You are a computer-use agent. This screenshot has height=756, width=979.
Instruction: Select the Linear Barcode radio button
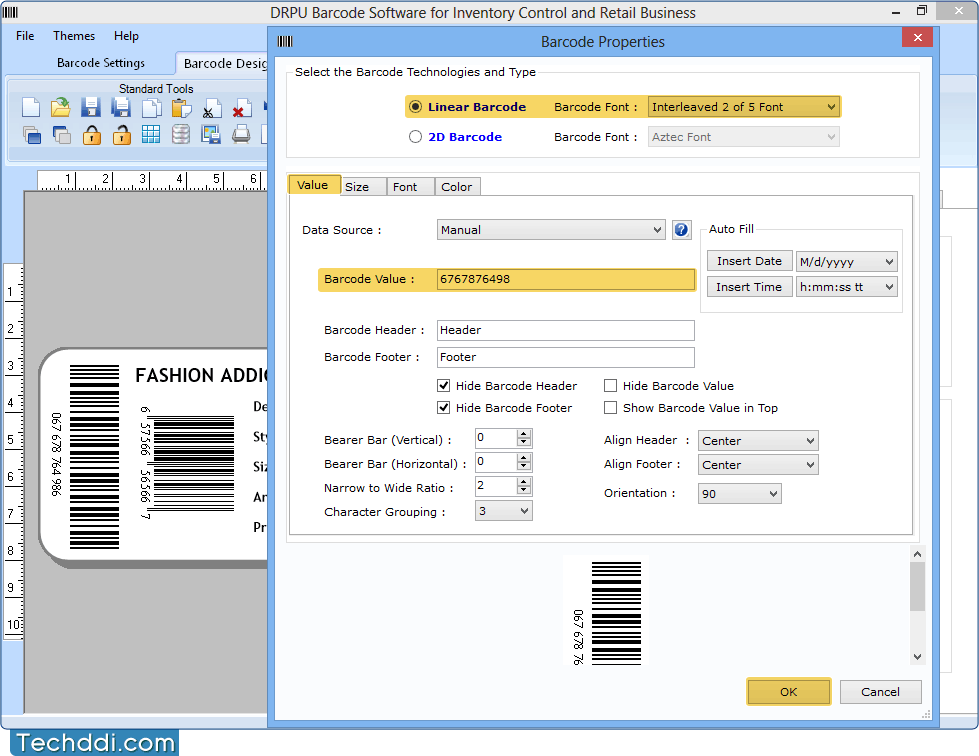coord(415,107)
